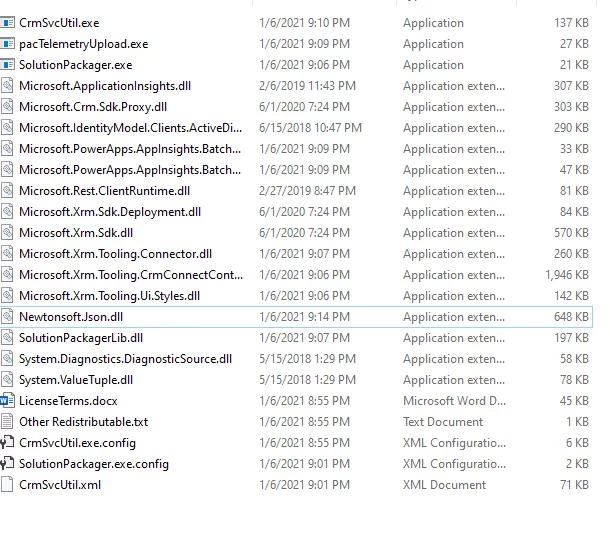Click the Microsoft.Xrm.Sdk.dll file icon
The width and height of the screenshot is (610, 533).
click(x=7, y=233)
